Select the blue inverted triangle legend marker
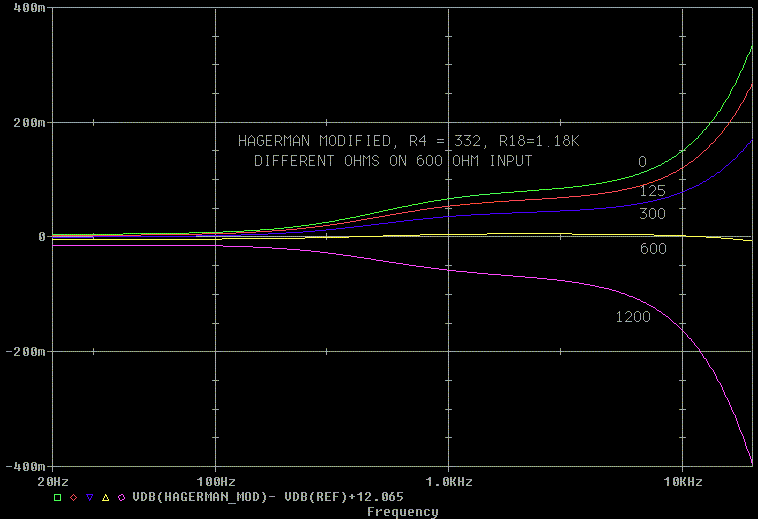This screenshot has height=519, width=758. click(89, 497)
